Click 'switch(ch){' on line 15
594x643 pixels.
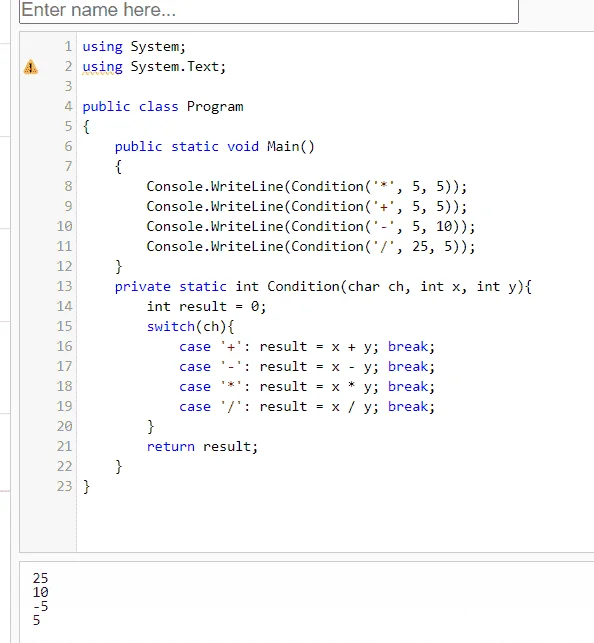point(191,326)
